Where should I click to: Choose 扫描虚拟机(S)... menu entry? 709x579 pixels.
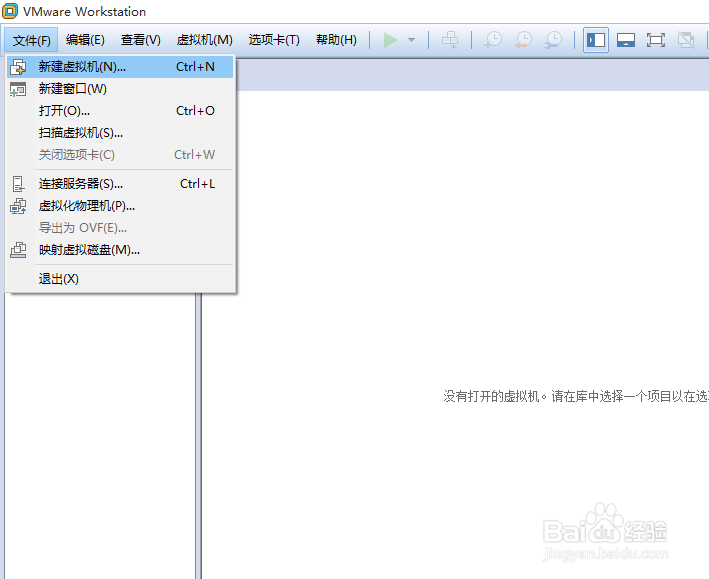(x=120, y=133)
